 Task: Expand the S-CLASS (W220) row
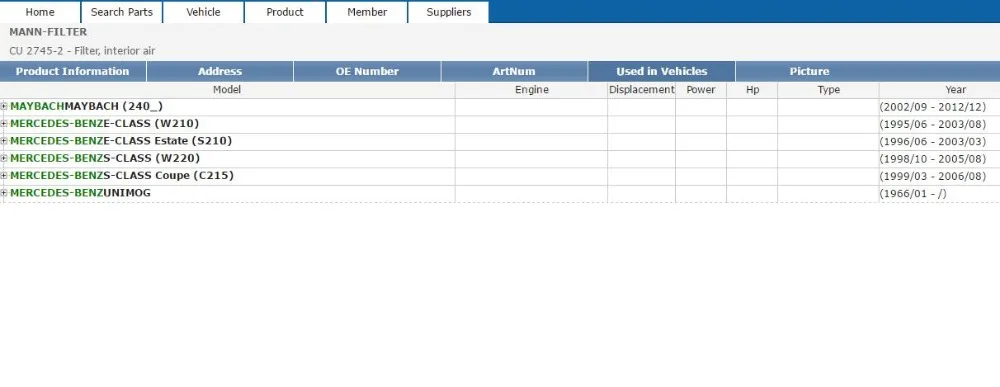(x=4, y=158)
